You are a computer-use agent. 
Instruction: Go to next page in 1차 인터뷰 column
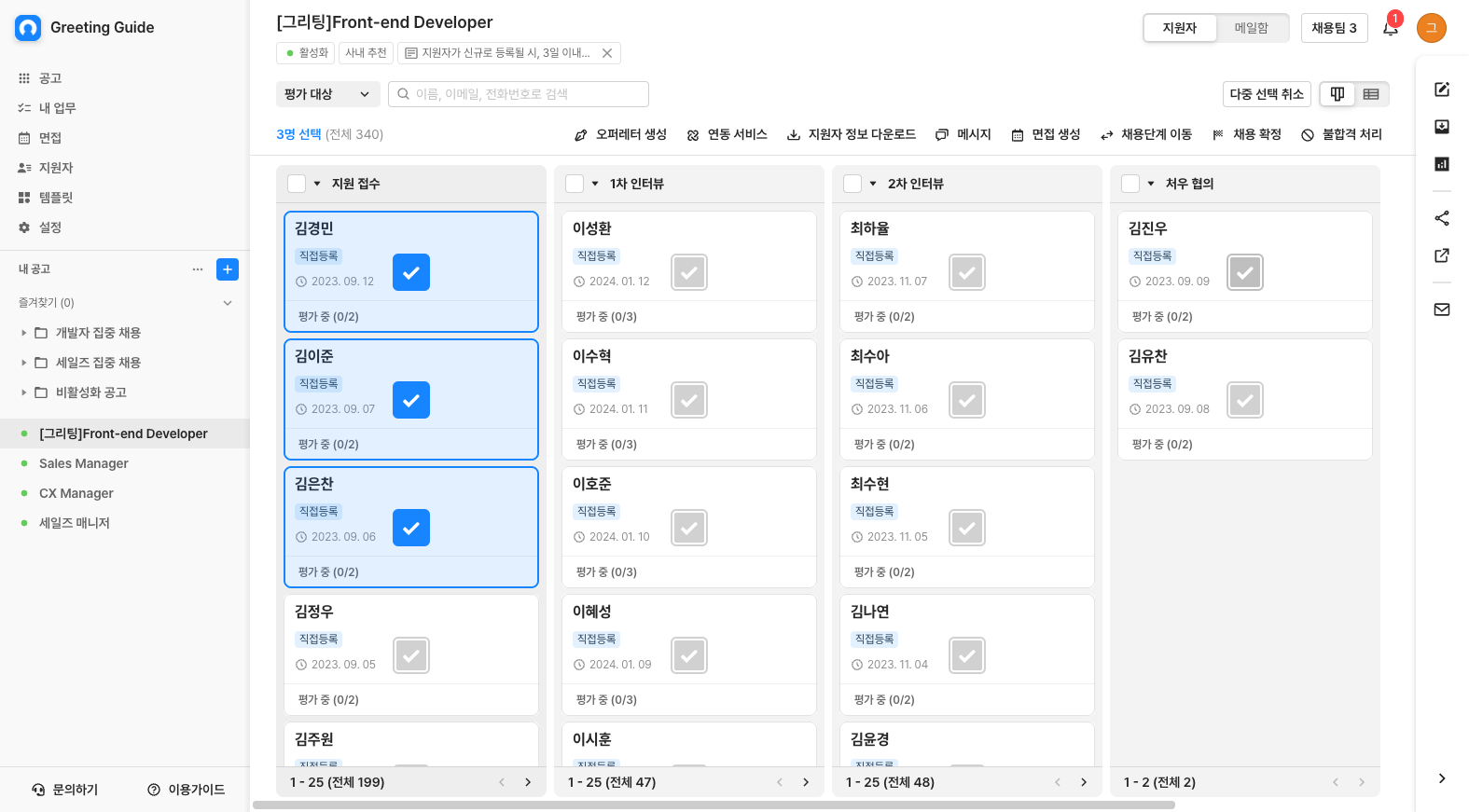point(806,782)
